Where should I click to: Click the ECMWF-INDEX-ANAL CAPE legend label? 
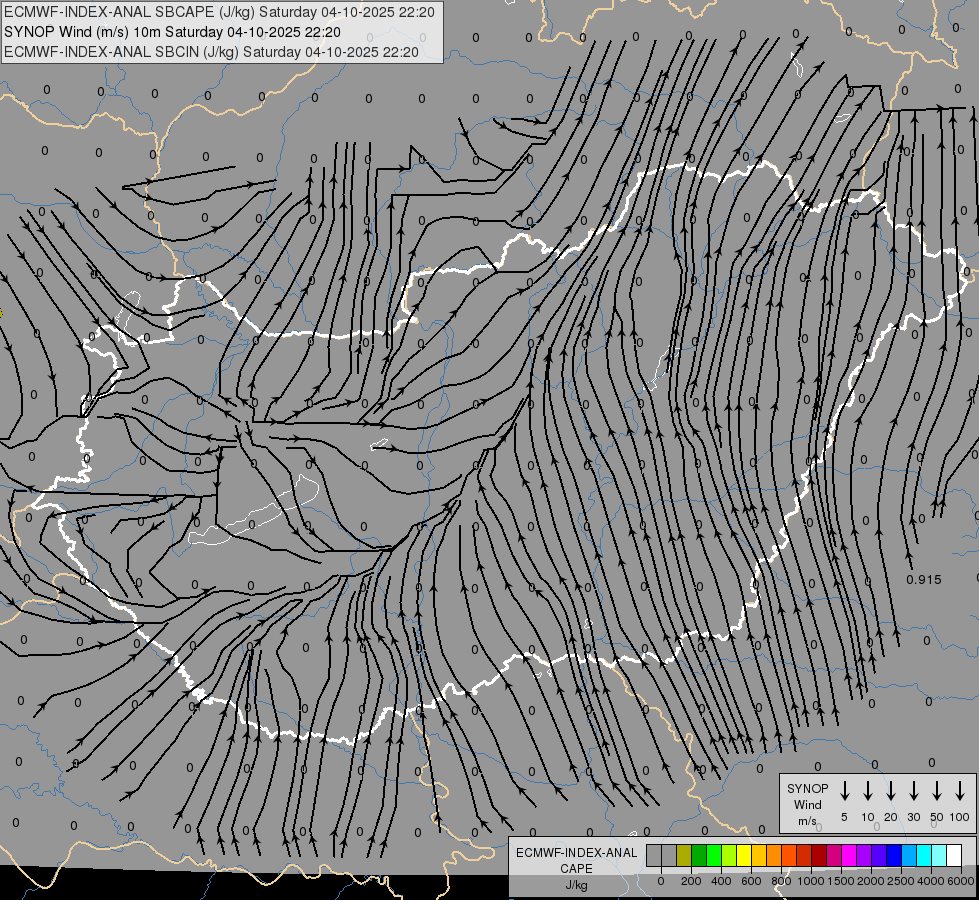coord(576,861)
